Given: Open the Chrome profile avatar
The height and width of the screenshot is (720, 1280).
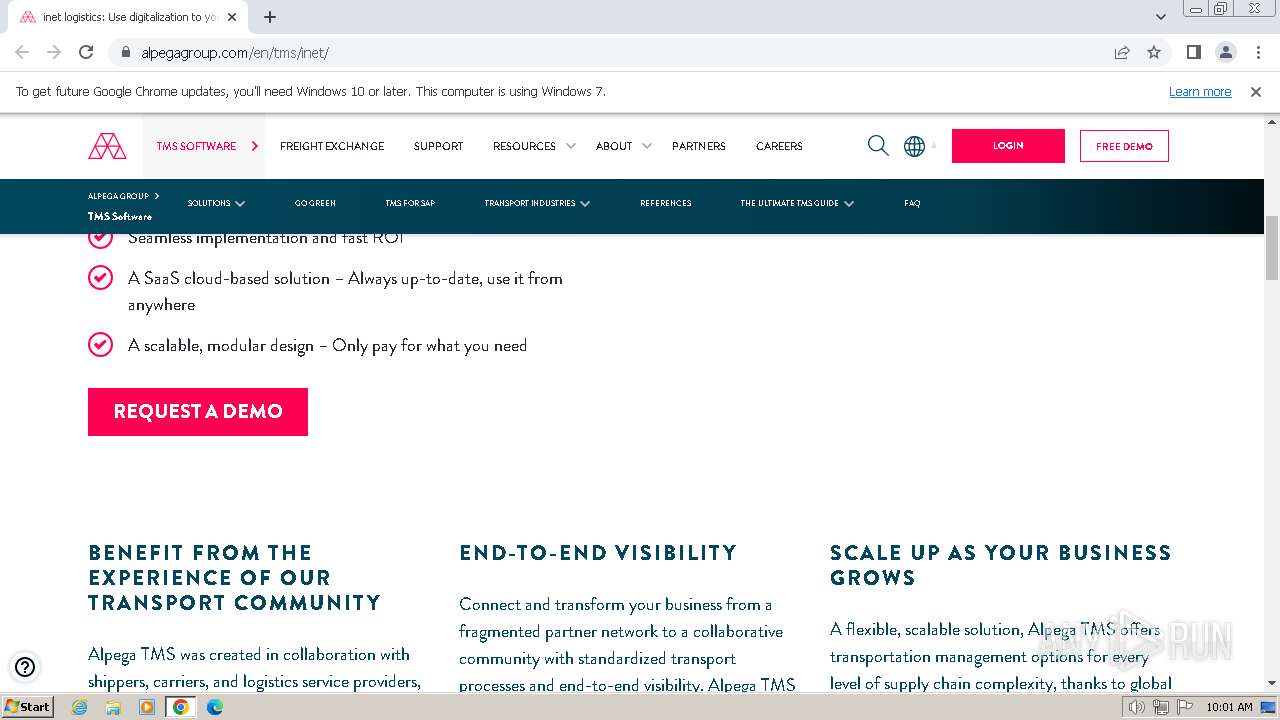Looking at the screenshot, I should pos(1225,52).
